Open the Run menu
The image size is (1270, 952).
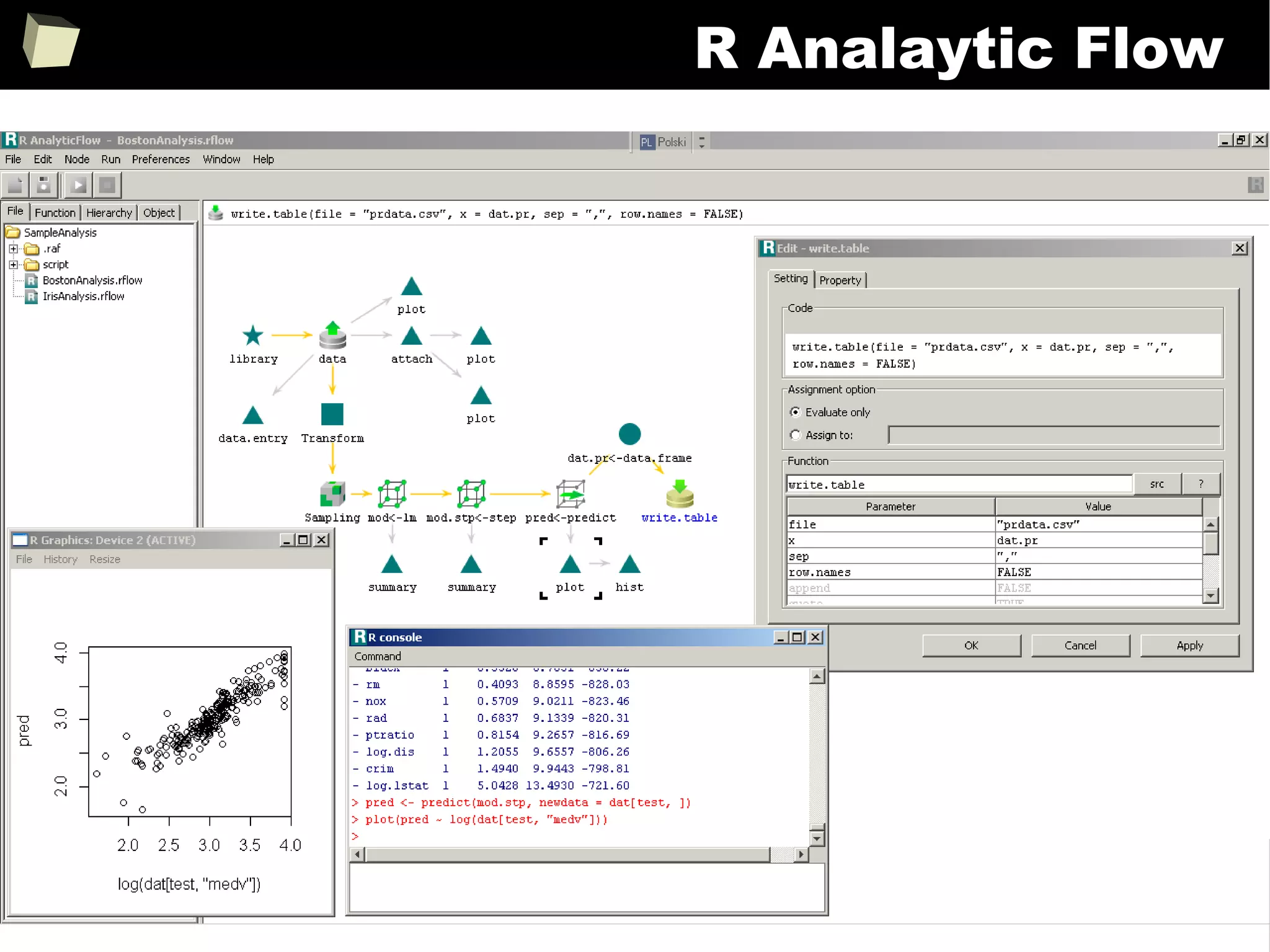(x=111, y=159)
